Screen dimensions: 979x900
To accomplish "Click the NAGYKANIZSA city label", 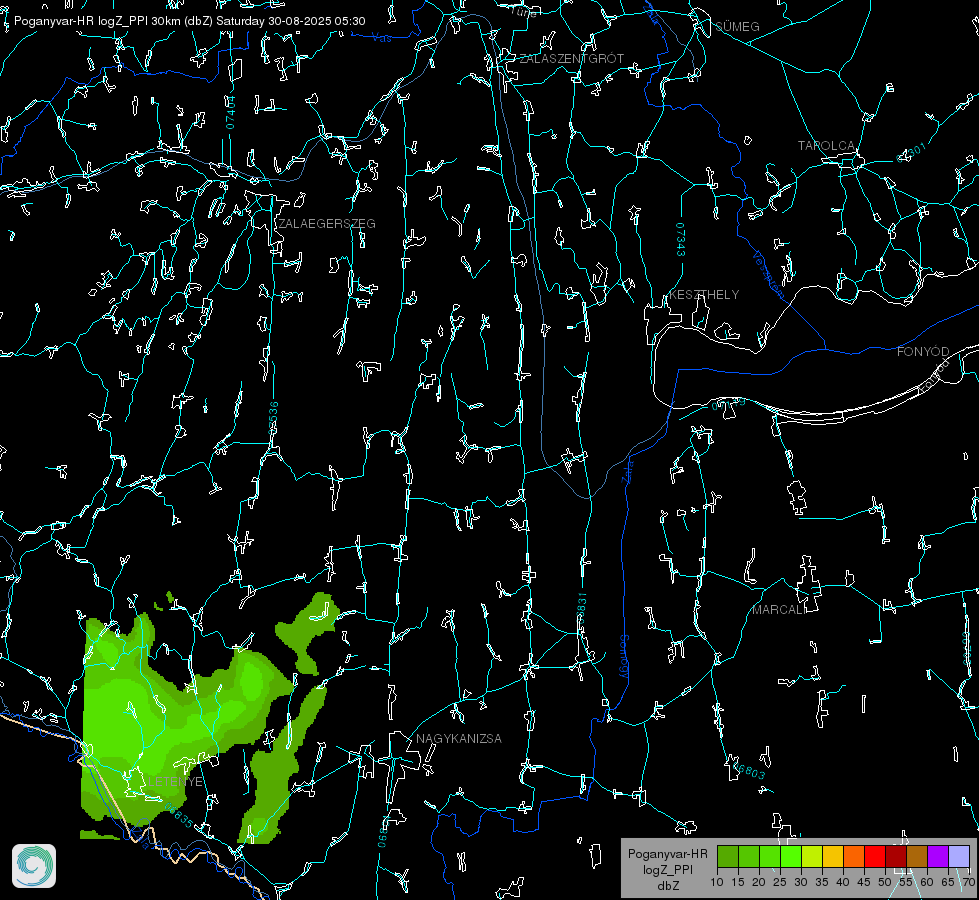I will point(459,739).
